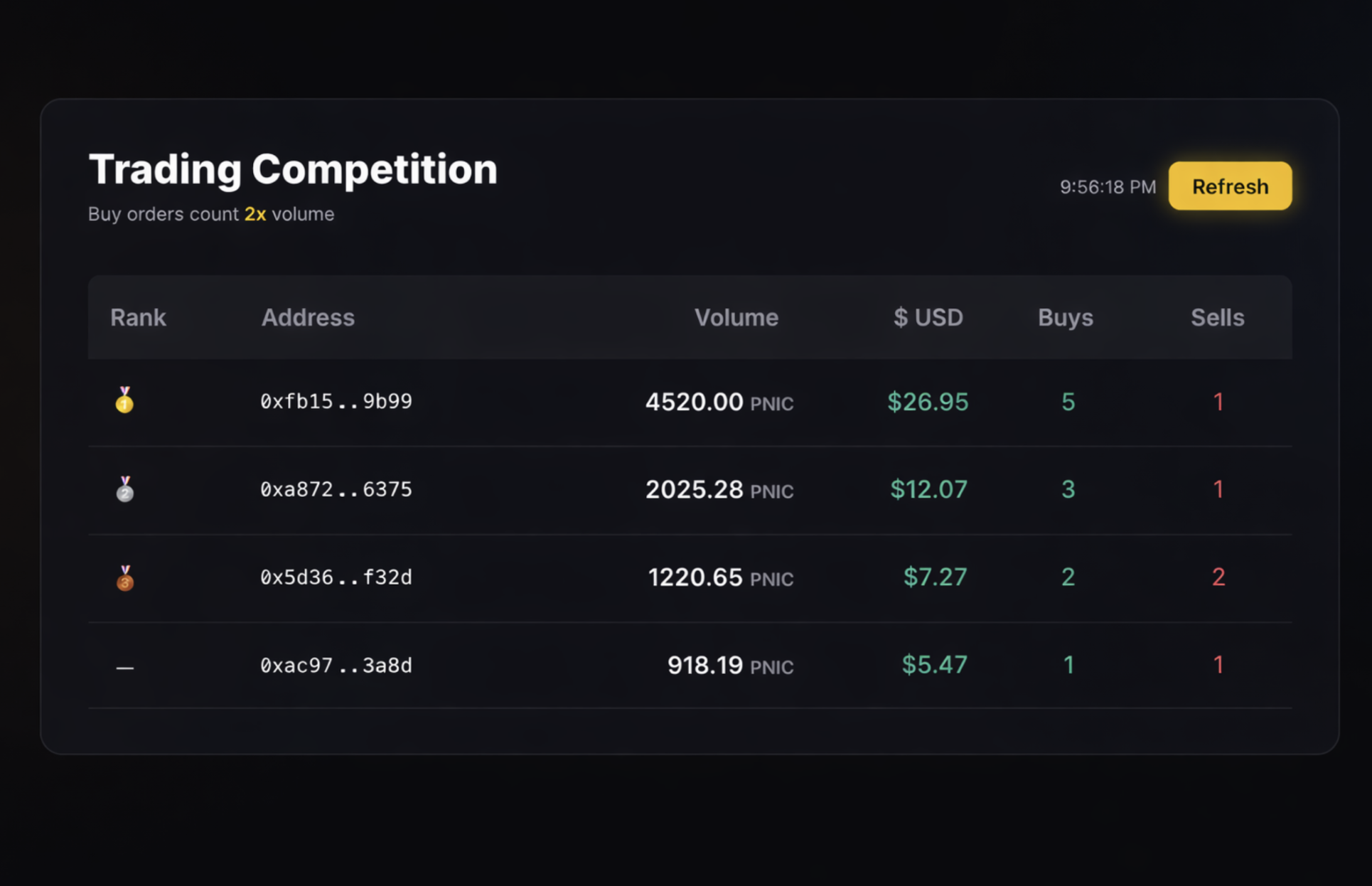Viewport: 1372px width, 886px height.
Task: Open address 0xac97..3a8d
Action: [336, 666]
